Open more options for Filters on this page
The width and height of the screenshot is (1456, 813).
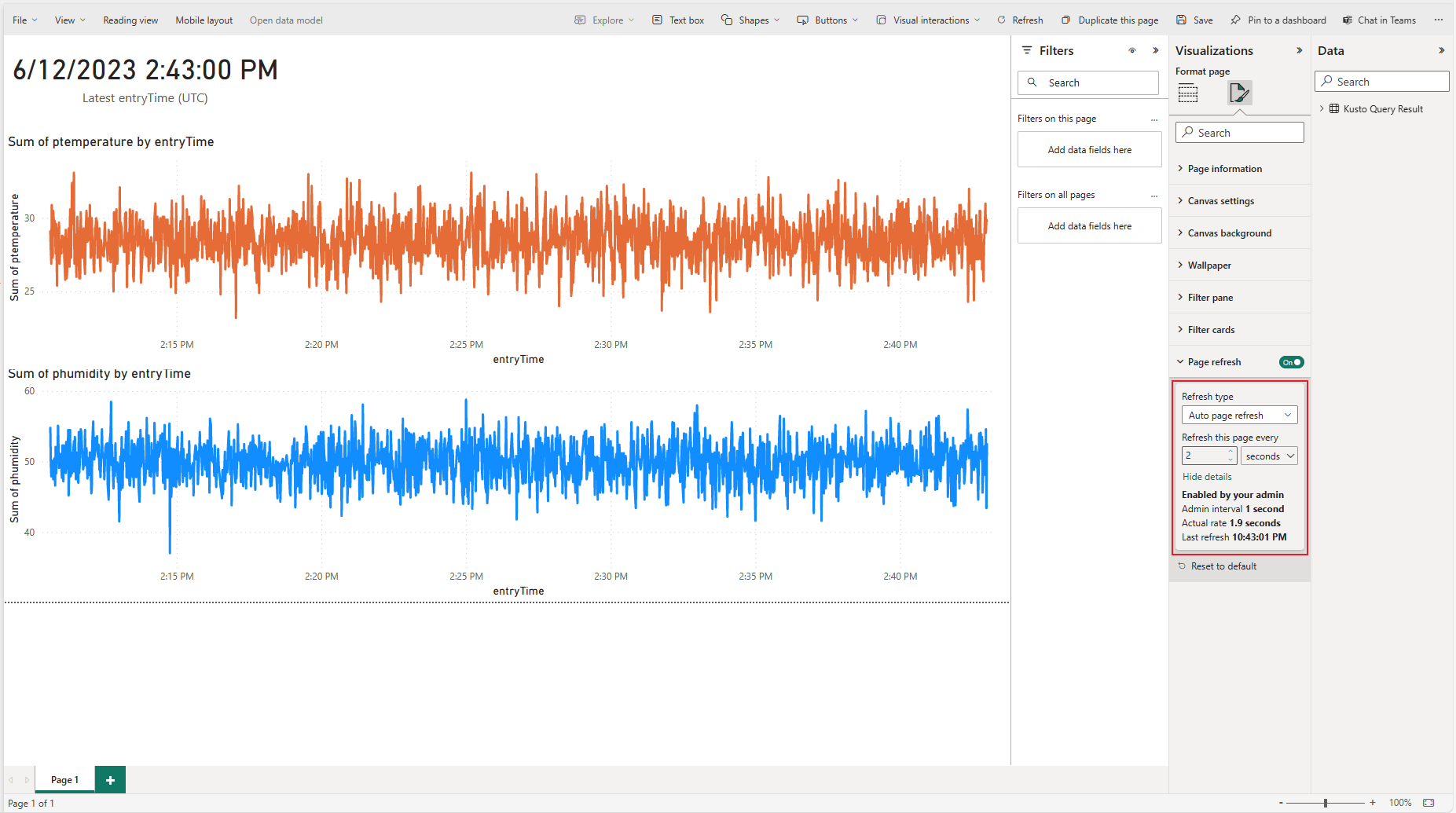point(1154,119)
